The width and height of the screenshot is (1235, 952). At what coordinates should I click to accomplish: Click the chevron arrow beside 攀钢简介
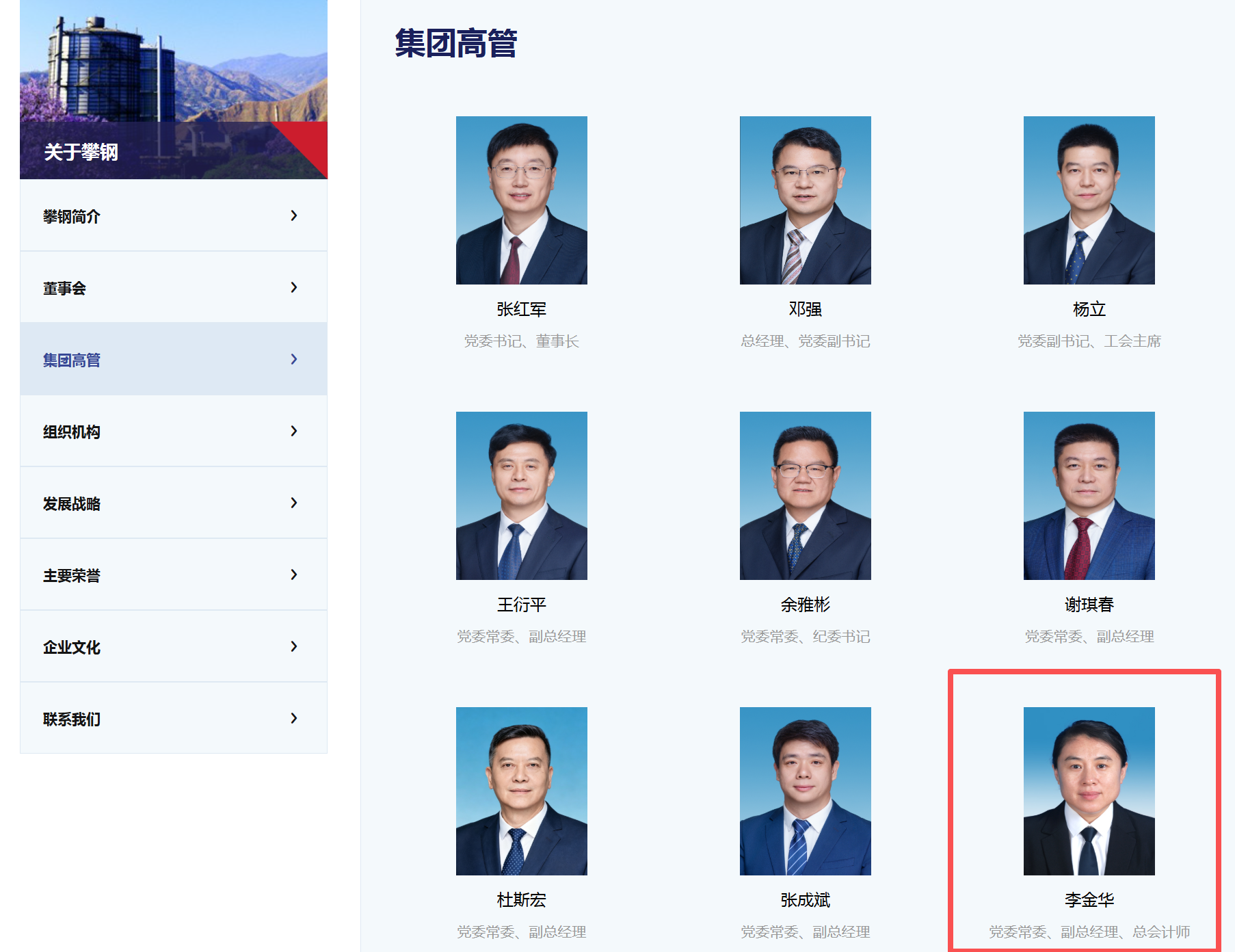click(294, 215)
